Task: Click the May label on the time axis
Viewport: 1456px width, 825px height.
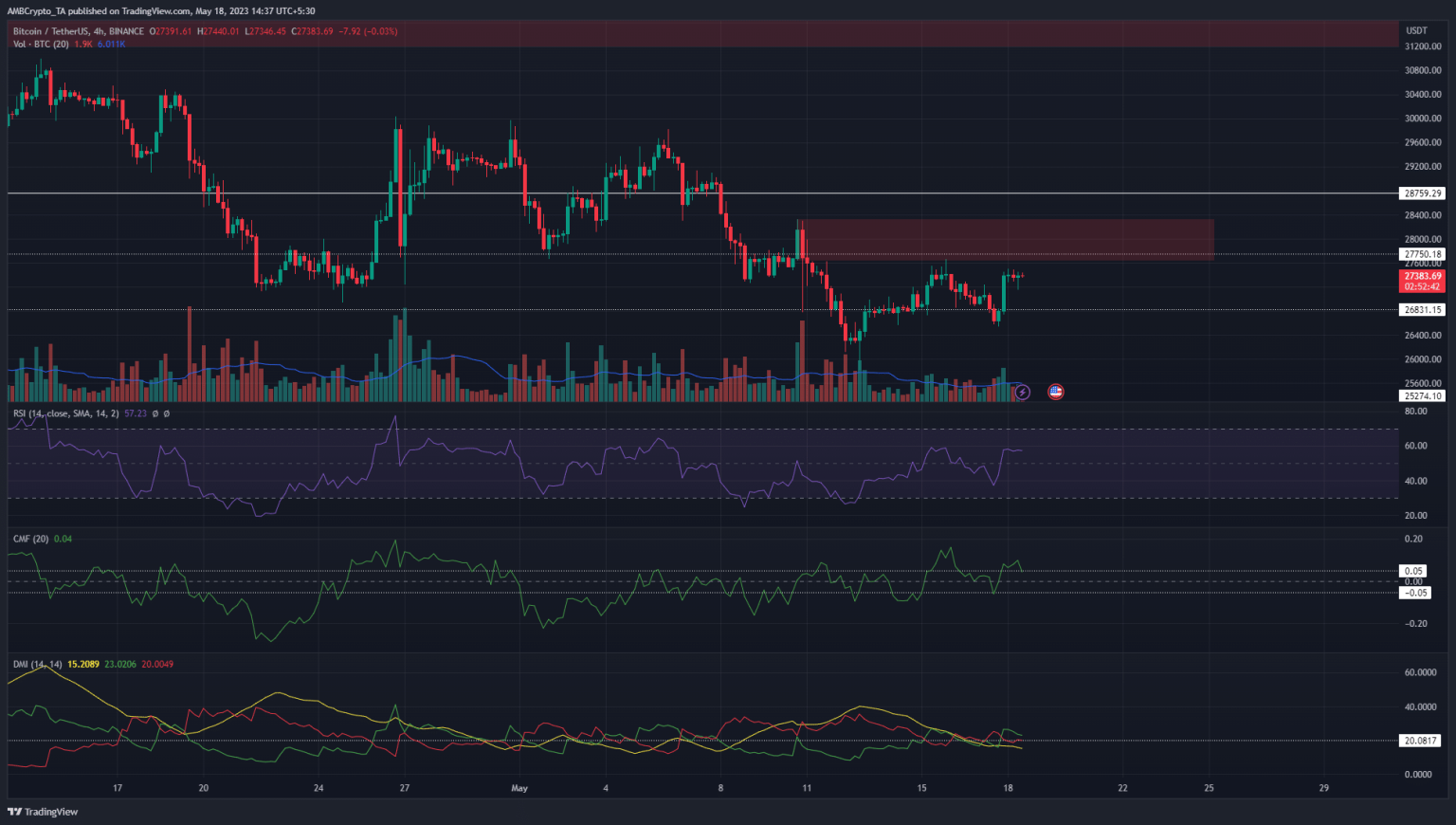Action: [x=519, y=788]
